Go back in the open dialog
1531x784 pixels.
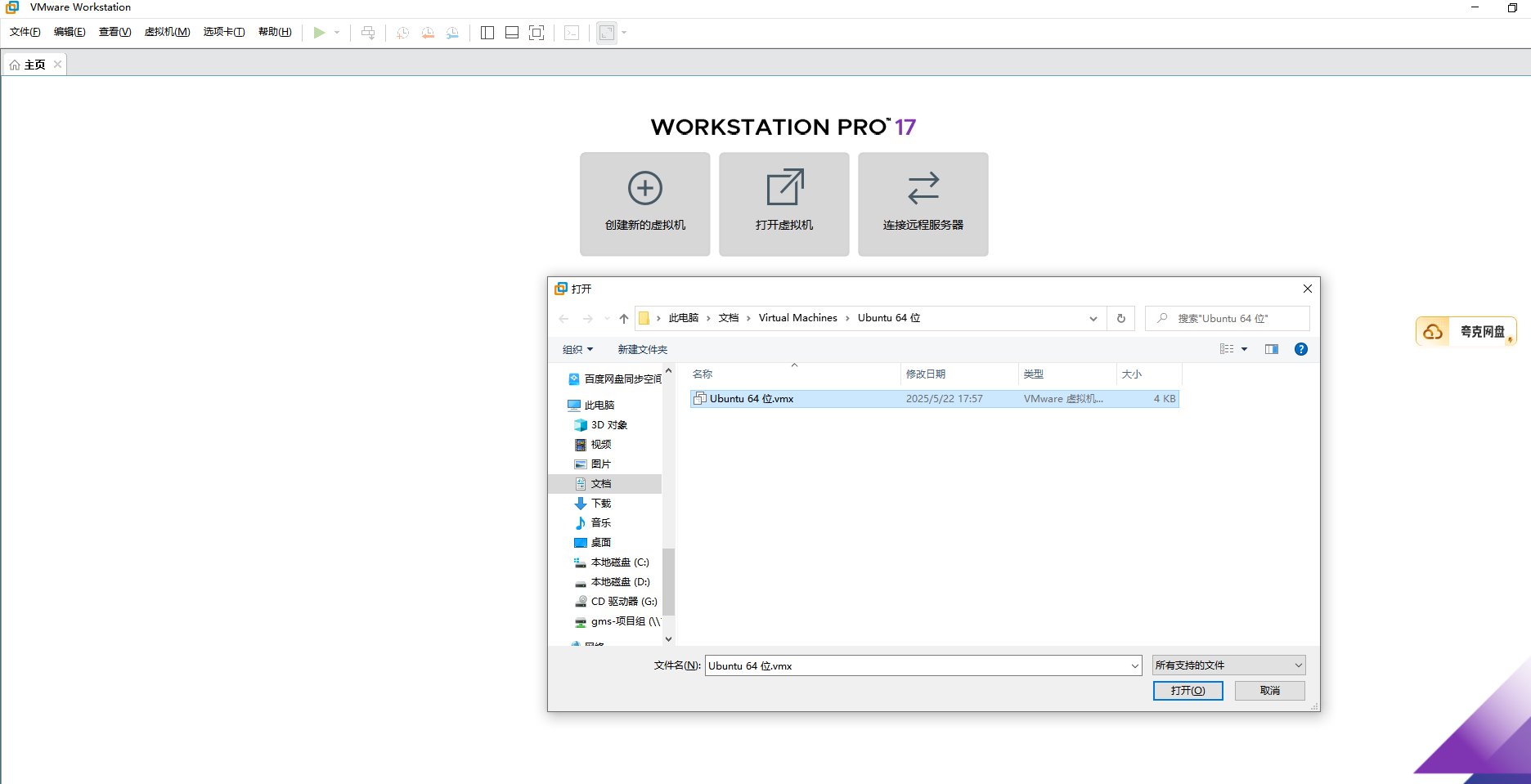point(563,319)
